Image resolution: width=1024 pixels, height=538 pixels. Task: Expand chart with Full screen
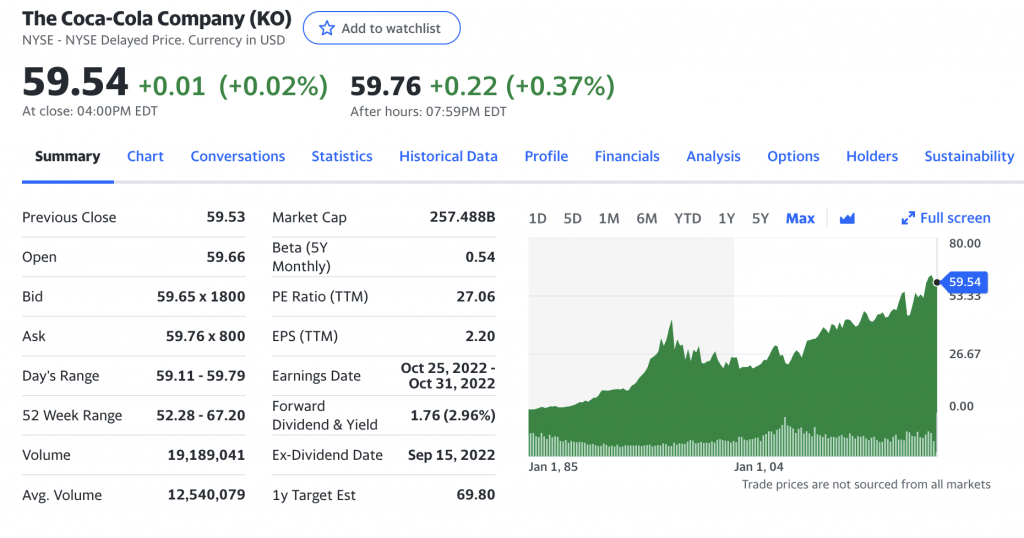(x=945, y=218)
